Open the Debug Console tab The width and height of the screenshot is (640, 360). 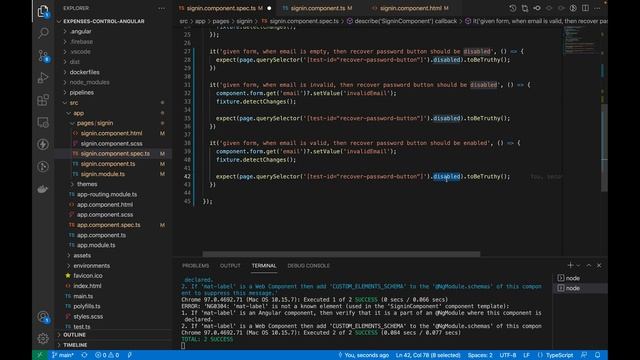pyautogui.click(x=309, y=266)
